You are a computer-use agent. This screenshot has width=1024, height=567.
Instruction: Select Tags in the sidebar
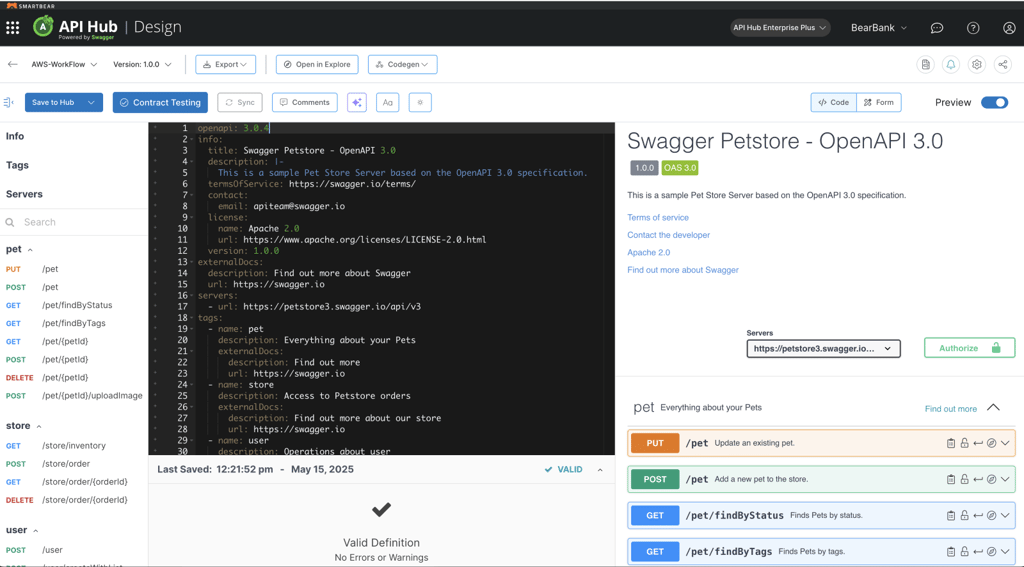(x=17, y=165)
